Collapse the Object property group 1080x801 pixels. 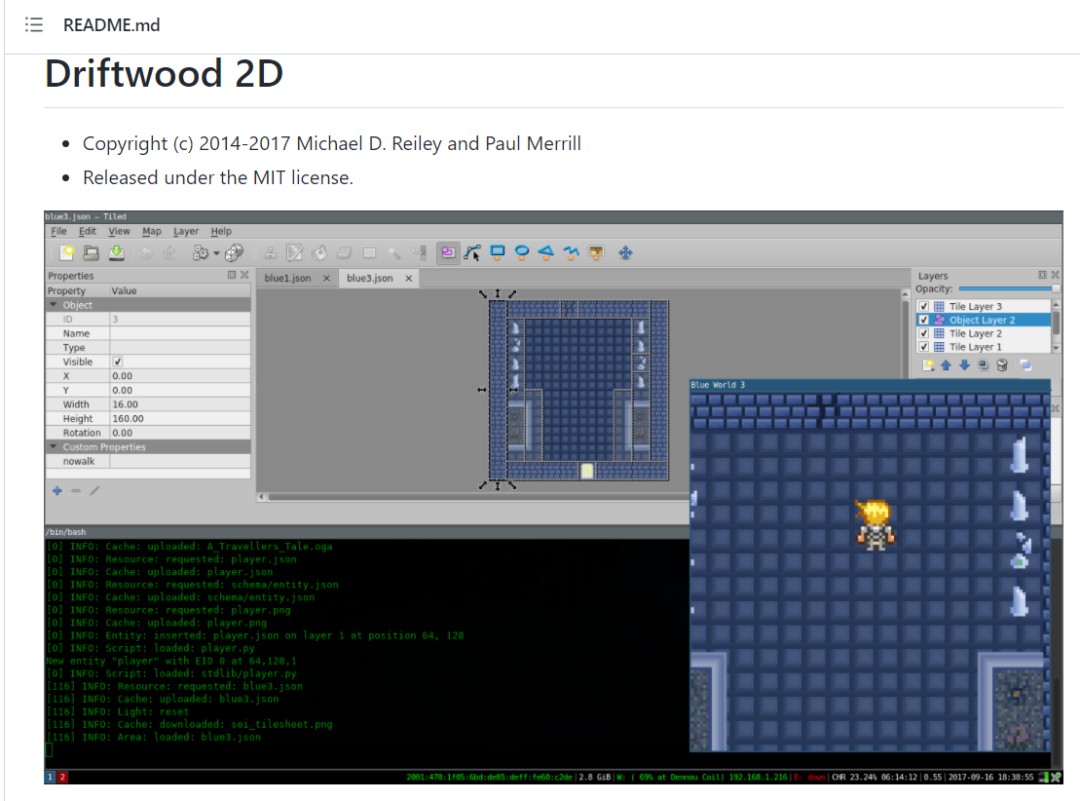coord(53,304)
